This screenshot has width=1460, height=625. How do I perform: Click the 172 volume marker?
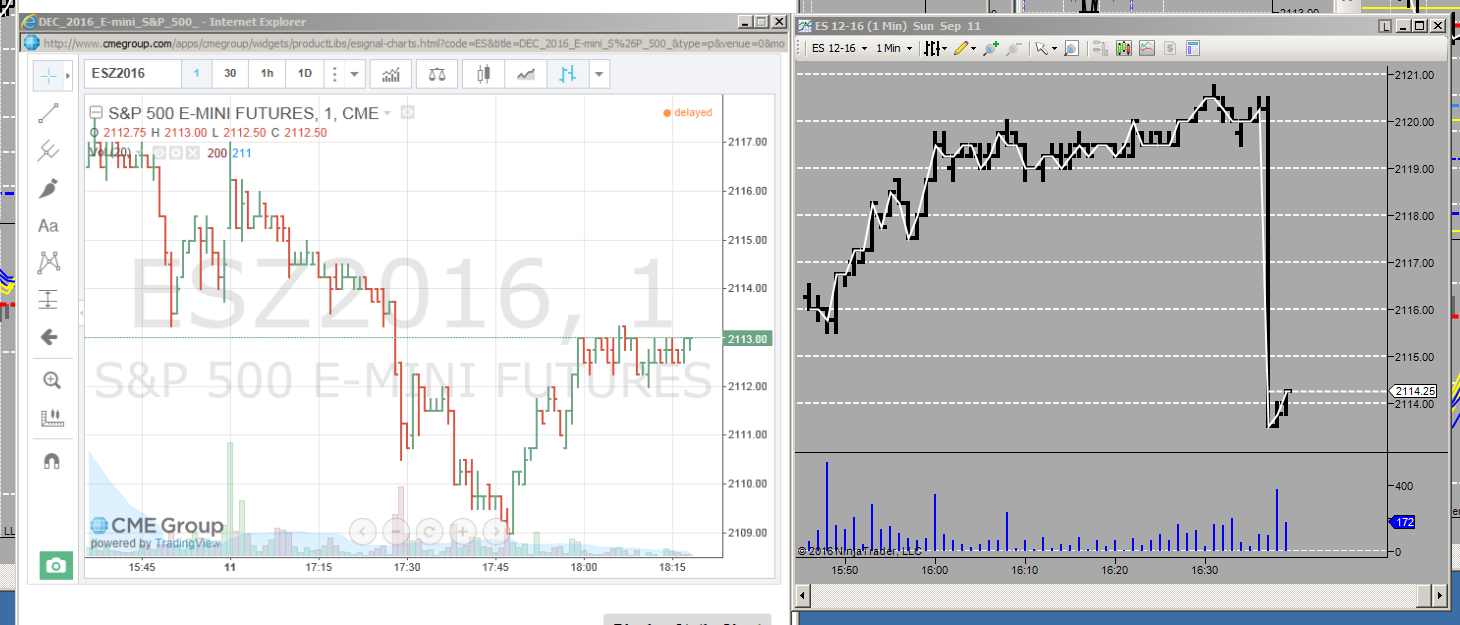[x=1403, y=521]
